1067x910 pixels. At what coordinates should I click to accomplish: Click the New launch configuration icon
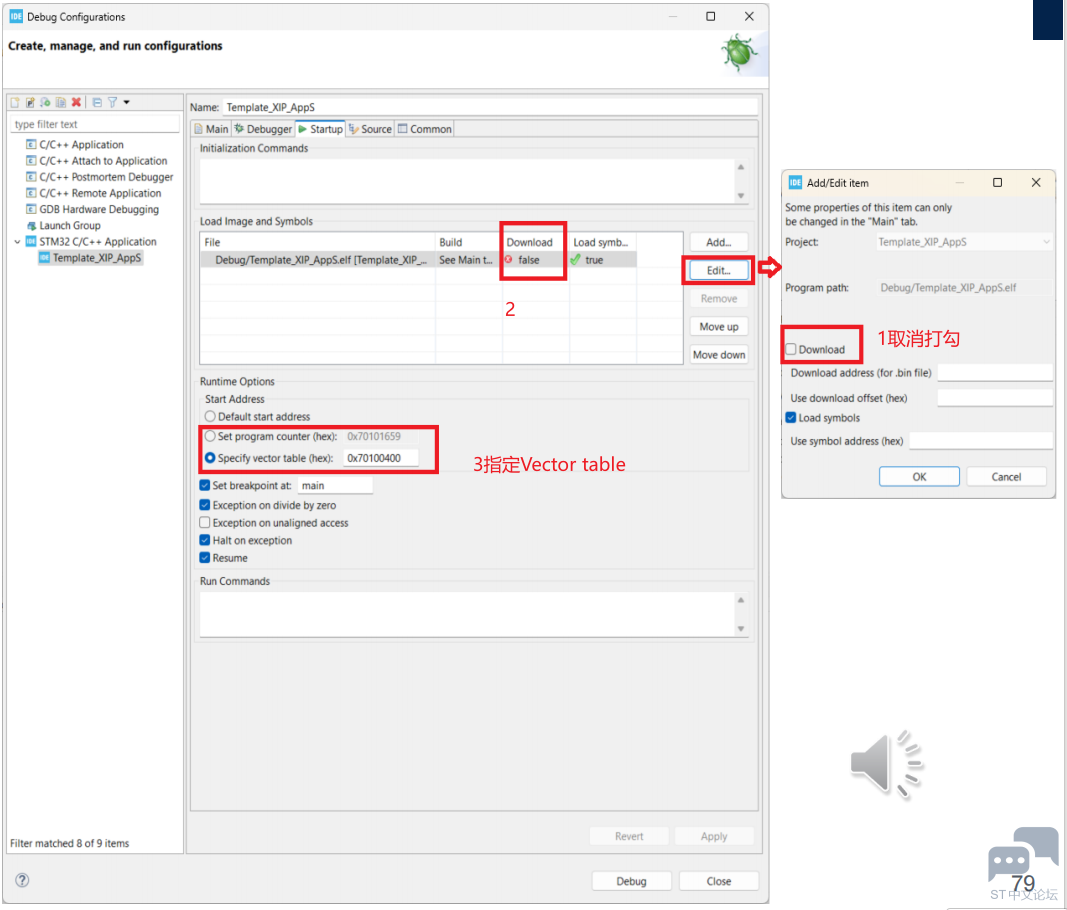pyautogui.click(x=15, y=102)
